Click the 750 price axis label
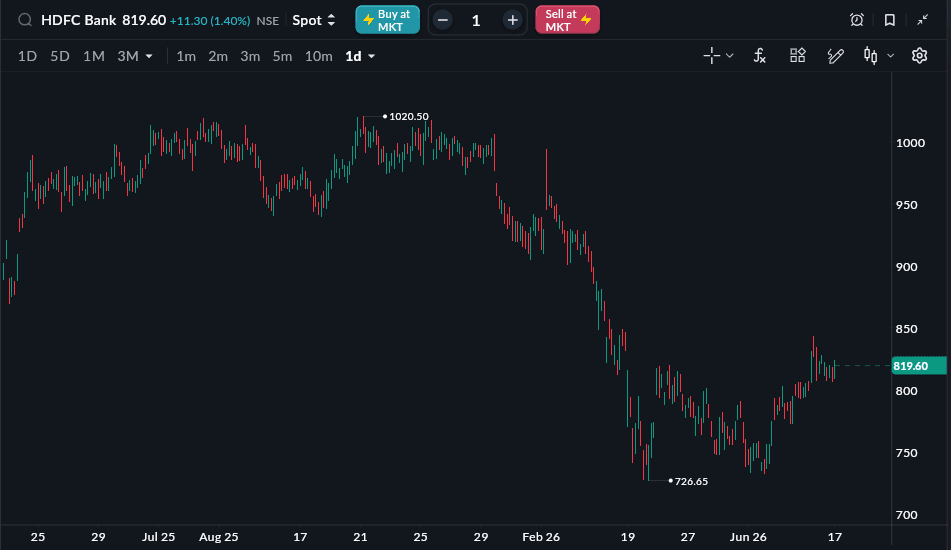Screen dimensions: 951x550 [x=907, y=453]
